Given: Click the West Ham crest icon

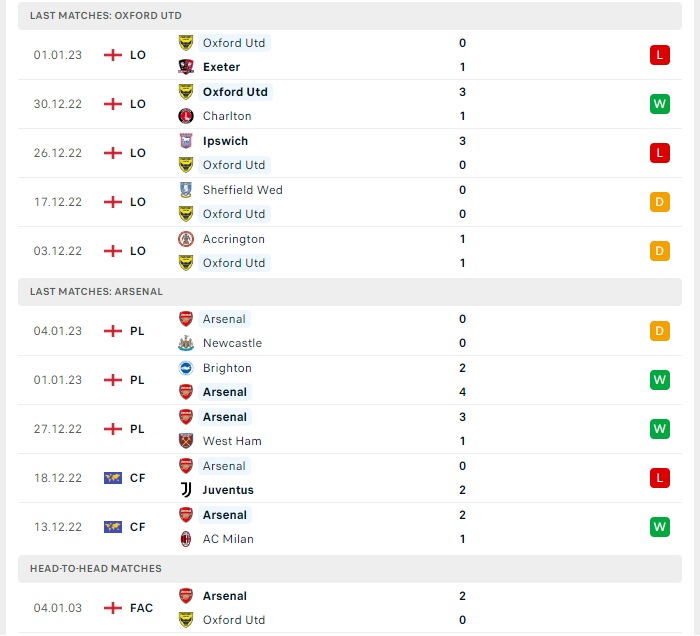Looking at the screenshot, I should (x=185, y=441).
